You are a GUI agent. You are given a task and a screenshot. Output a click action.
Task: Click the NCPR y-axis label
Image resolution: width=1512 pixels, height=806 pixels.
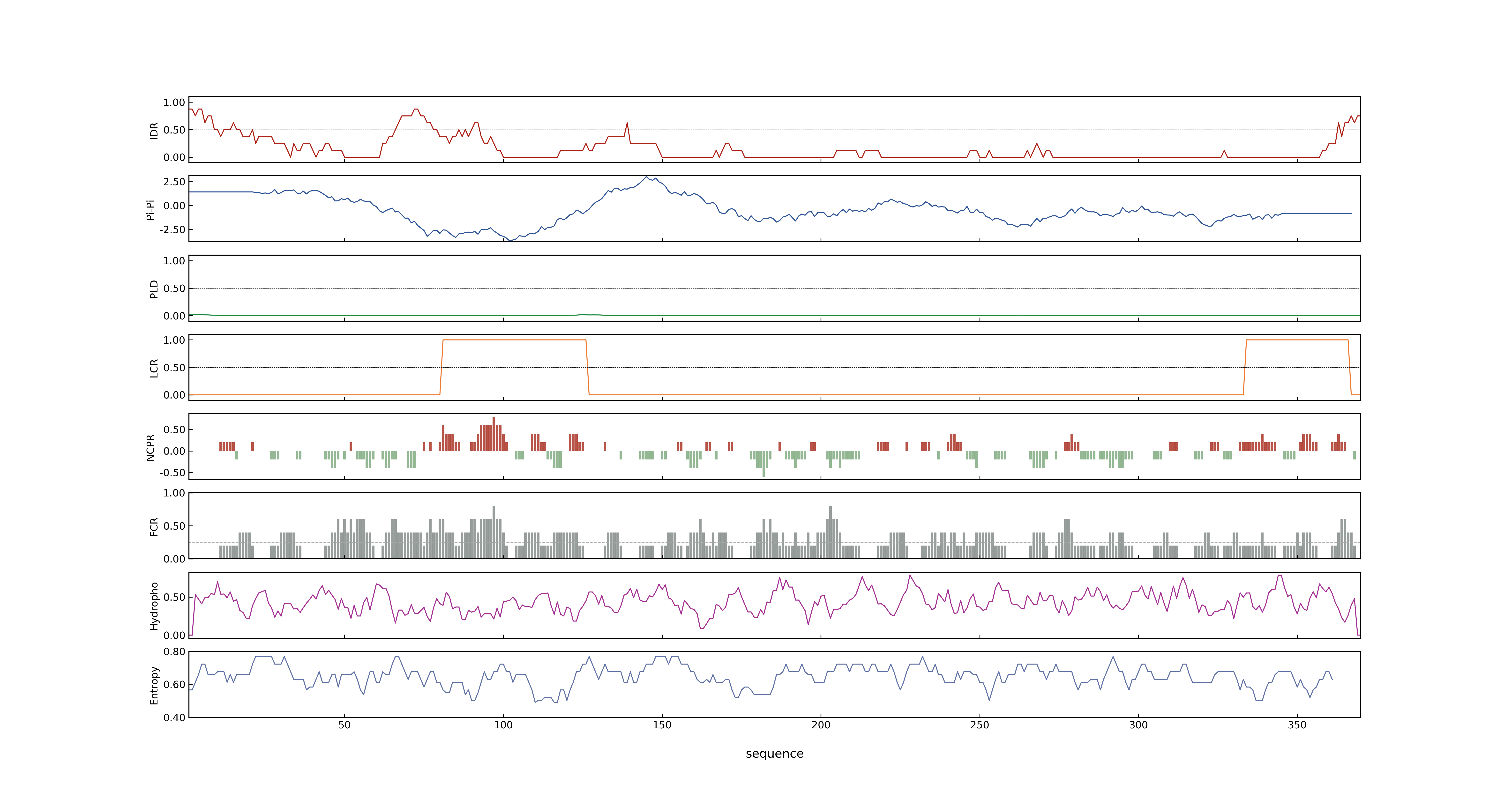pyautogui.click(x=150, y=448)
